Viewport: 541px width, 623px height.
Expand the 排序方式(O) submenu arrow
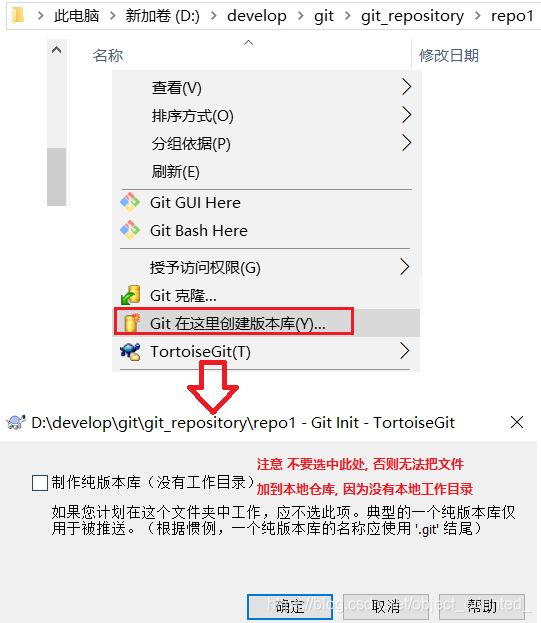coord(406,114)
